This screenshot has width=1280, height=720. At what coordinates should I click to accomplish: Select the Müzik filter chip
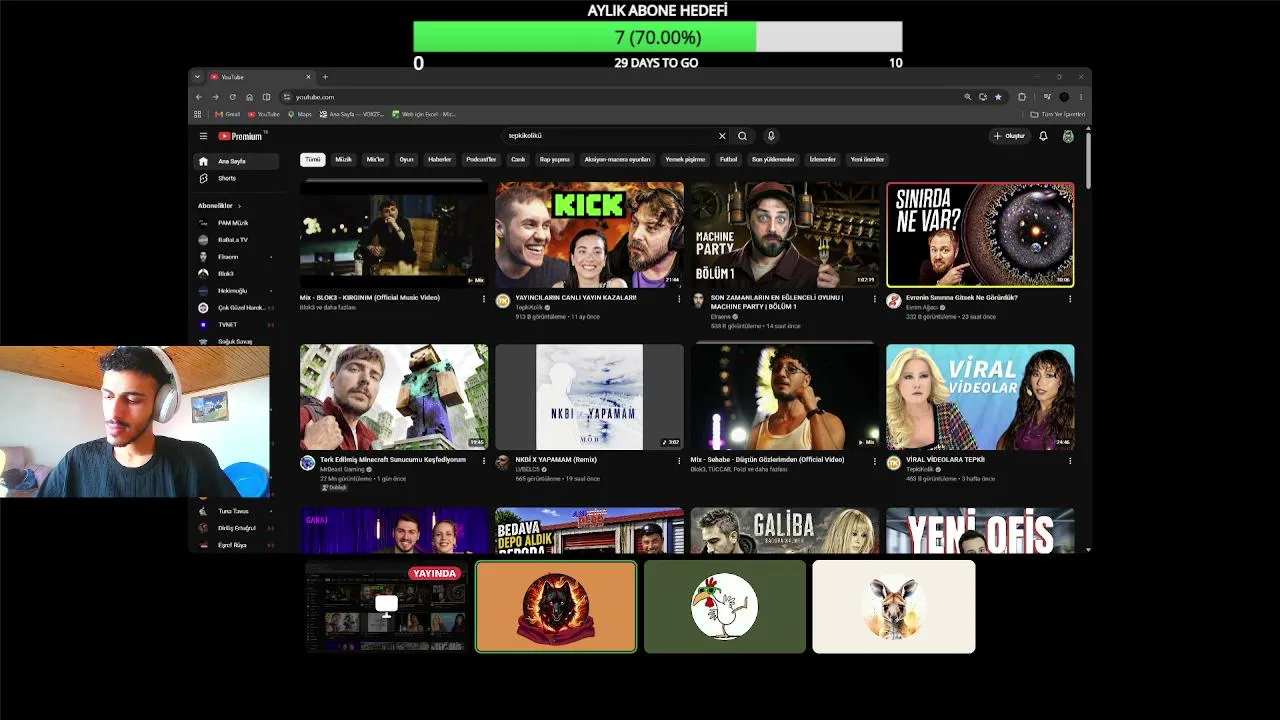[x=343, y=159]
